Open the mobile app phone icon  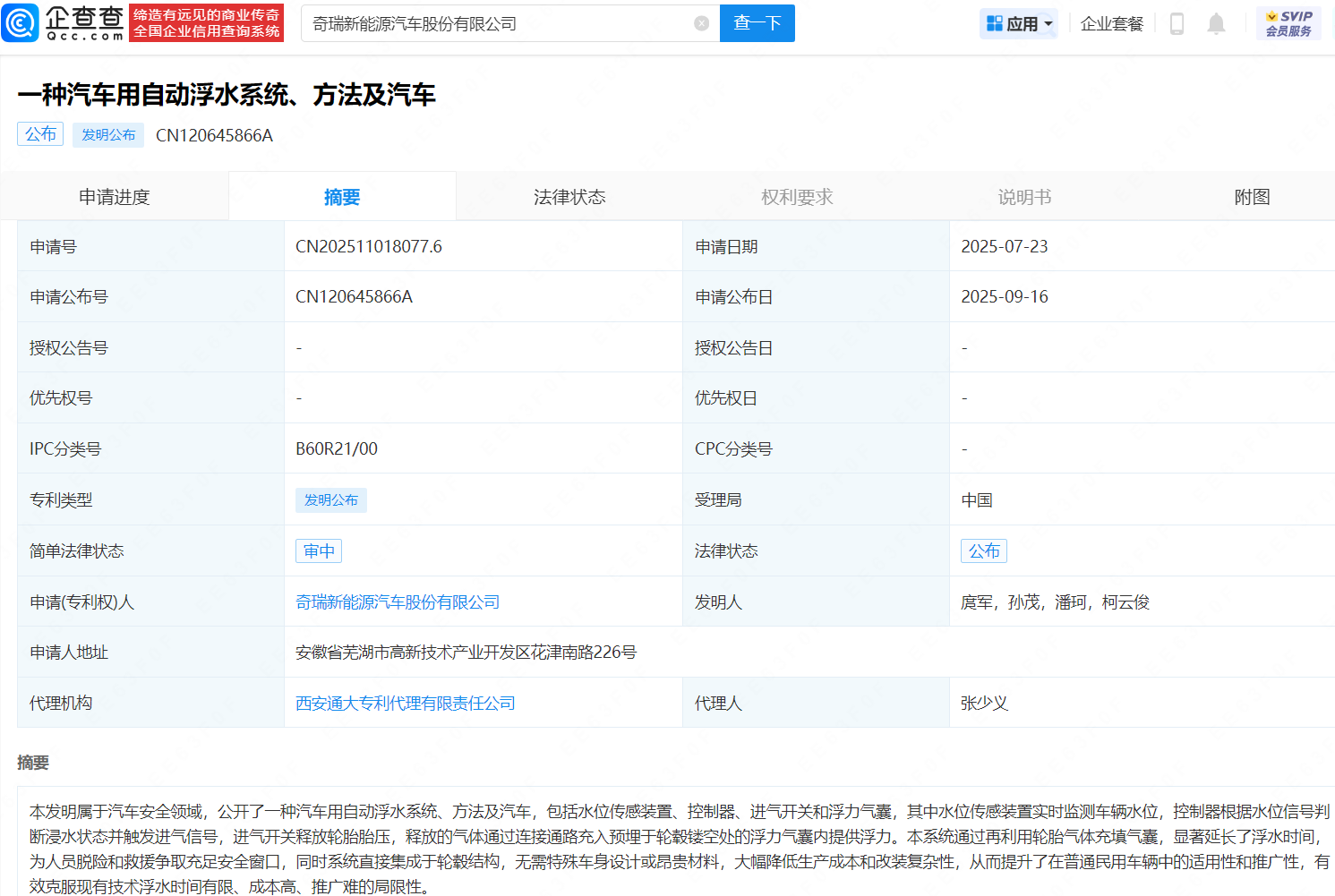point(1177,23)
